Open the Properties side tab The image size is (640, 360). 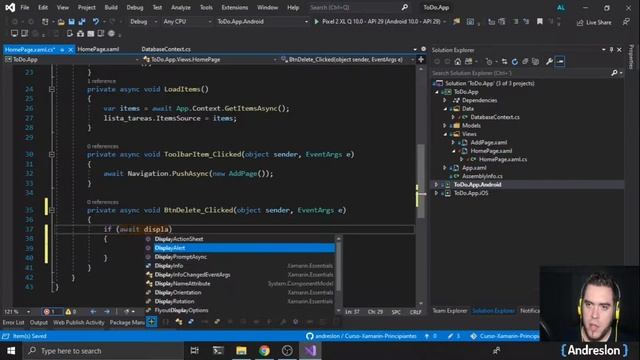(x=632, y=57)
